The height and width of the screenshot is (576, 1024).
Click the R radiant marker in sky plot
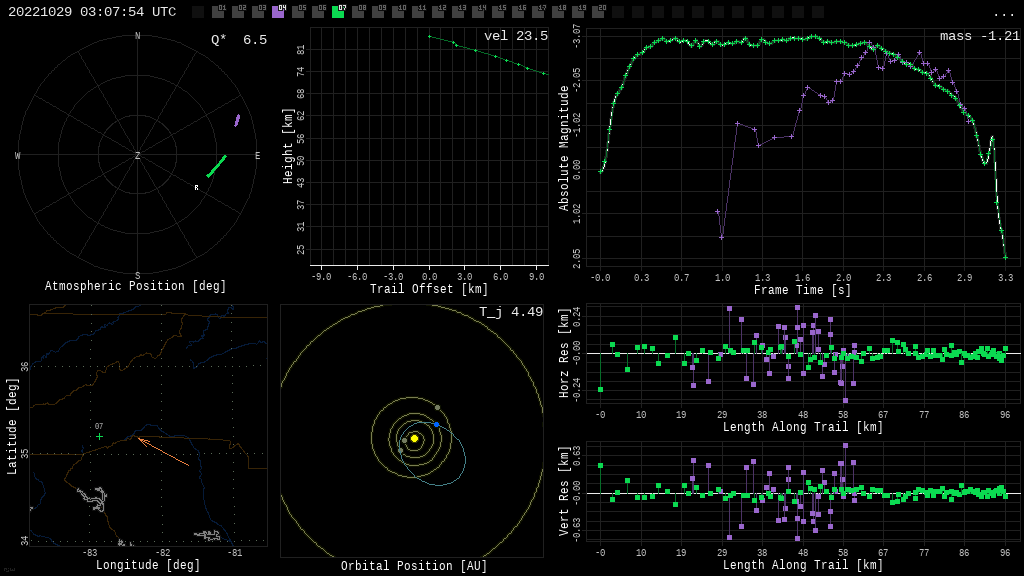(196, 188)
